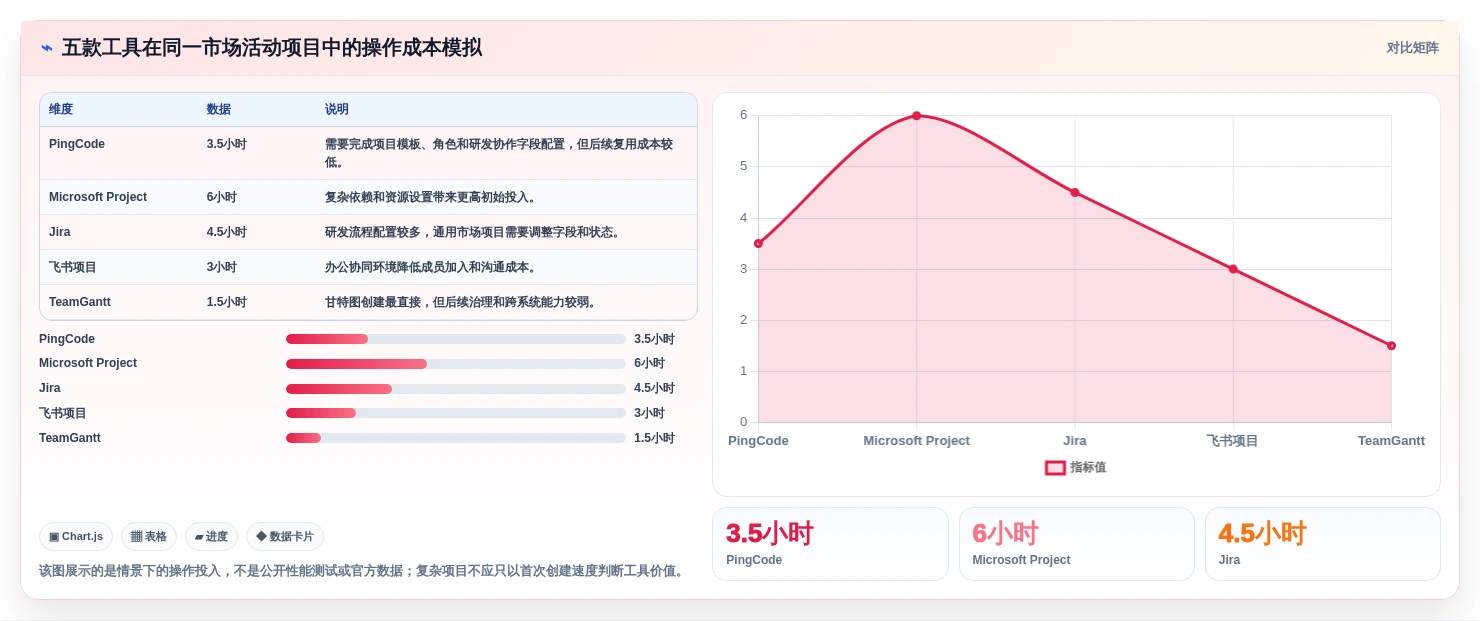Click the TeamGantt label in progress list

pos(70,438)
